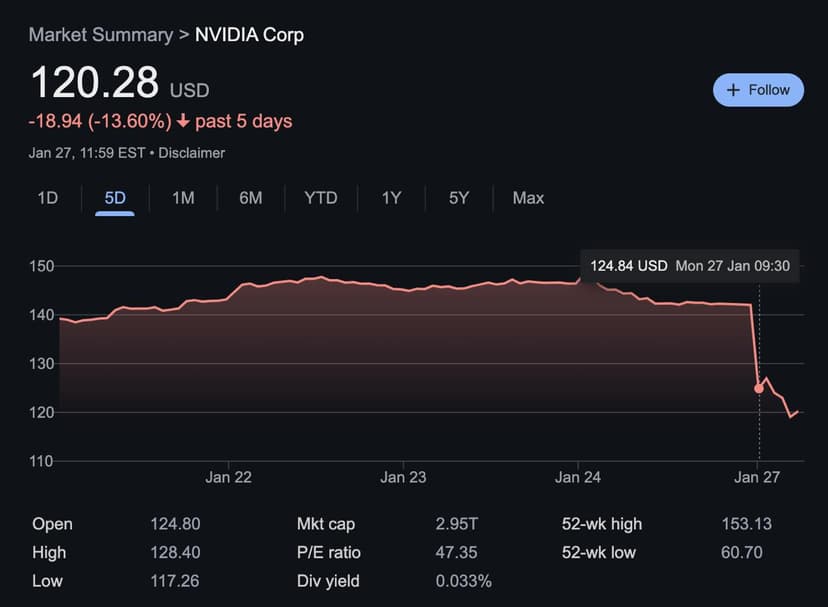Open the Disclaimer link
Image resolution: width=828 pixels, height=607 pixels.
click(192, 153)
